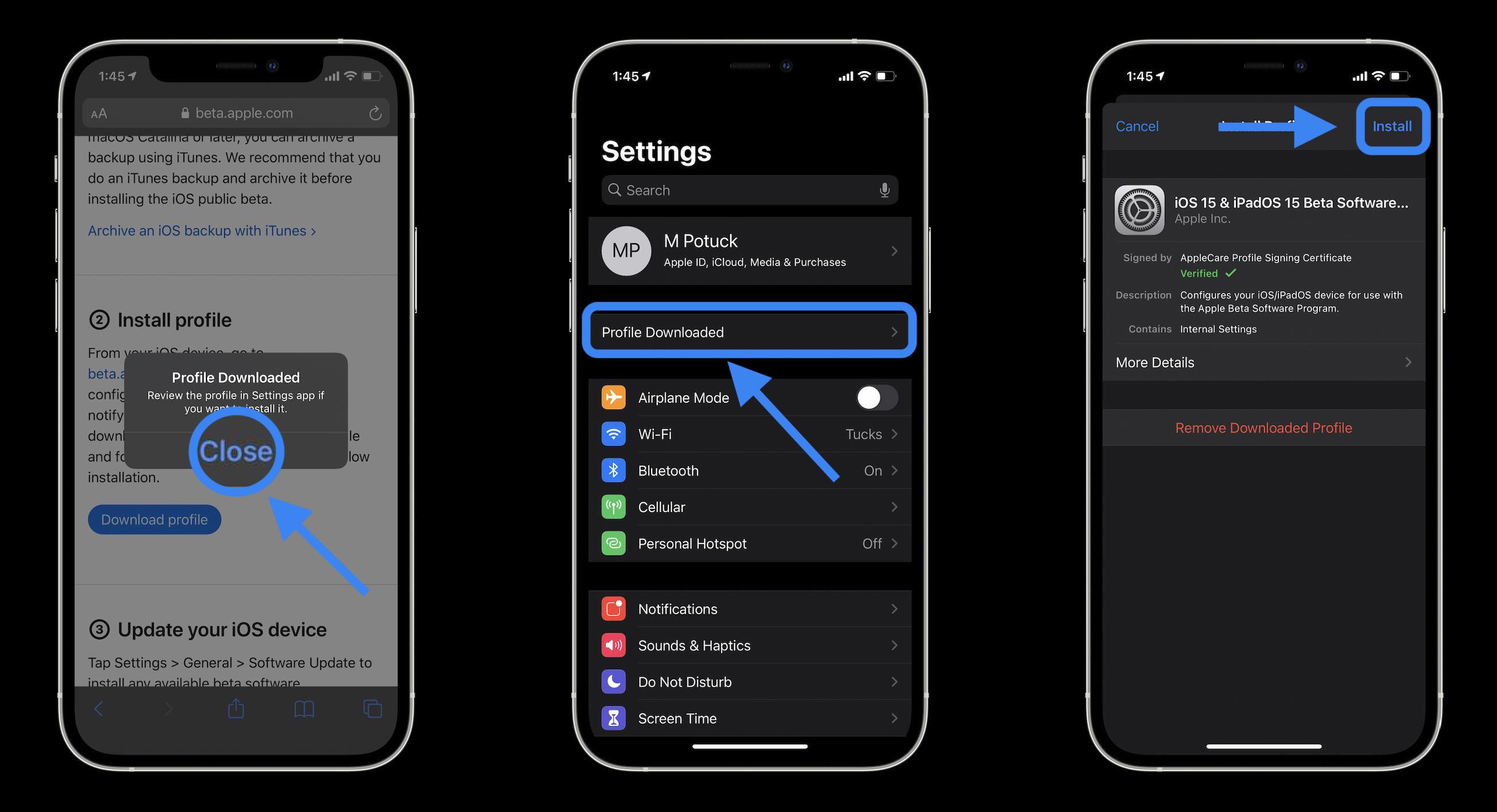Tap the Cellular settings icon

tap(613, 506)
